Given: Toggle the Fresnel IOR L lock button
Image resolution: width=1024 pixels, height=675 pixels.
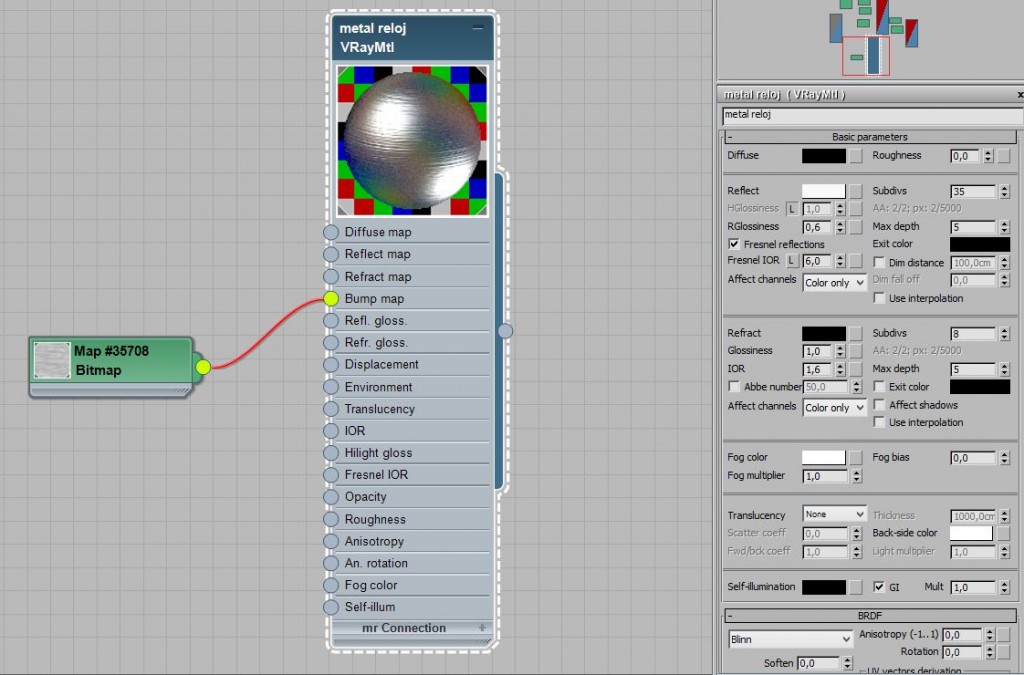Looking at the screenshot, I should click(792, 261).
